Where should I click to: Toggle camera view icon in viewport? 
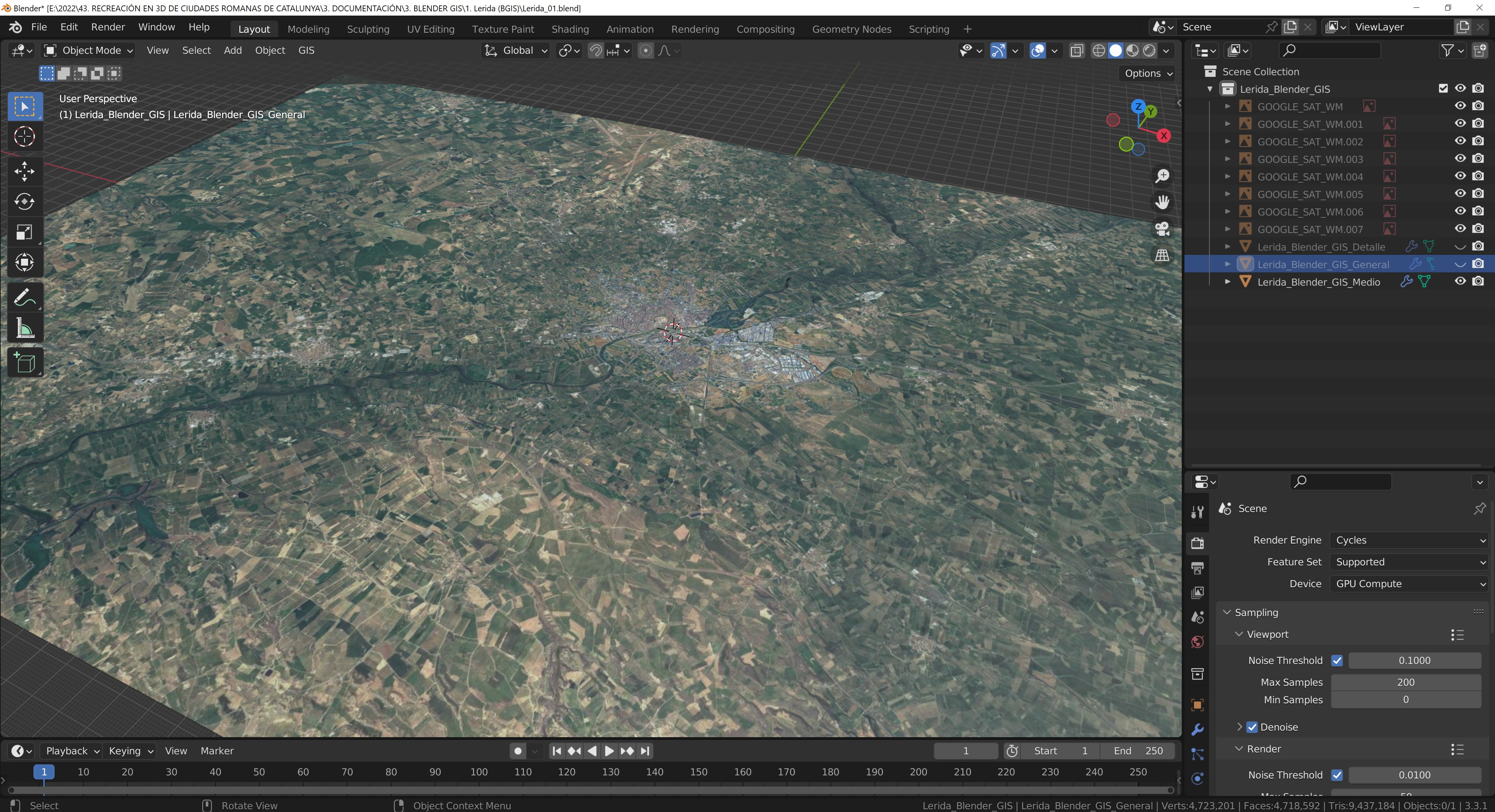click(1162, 229)
